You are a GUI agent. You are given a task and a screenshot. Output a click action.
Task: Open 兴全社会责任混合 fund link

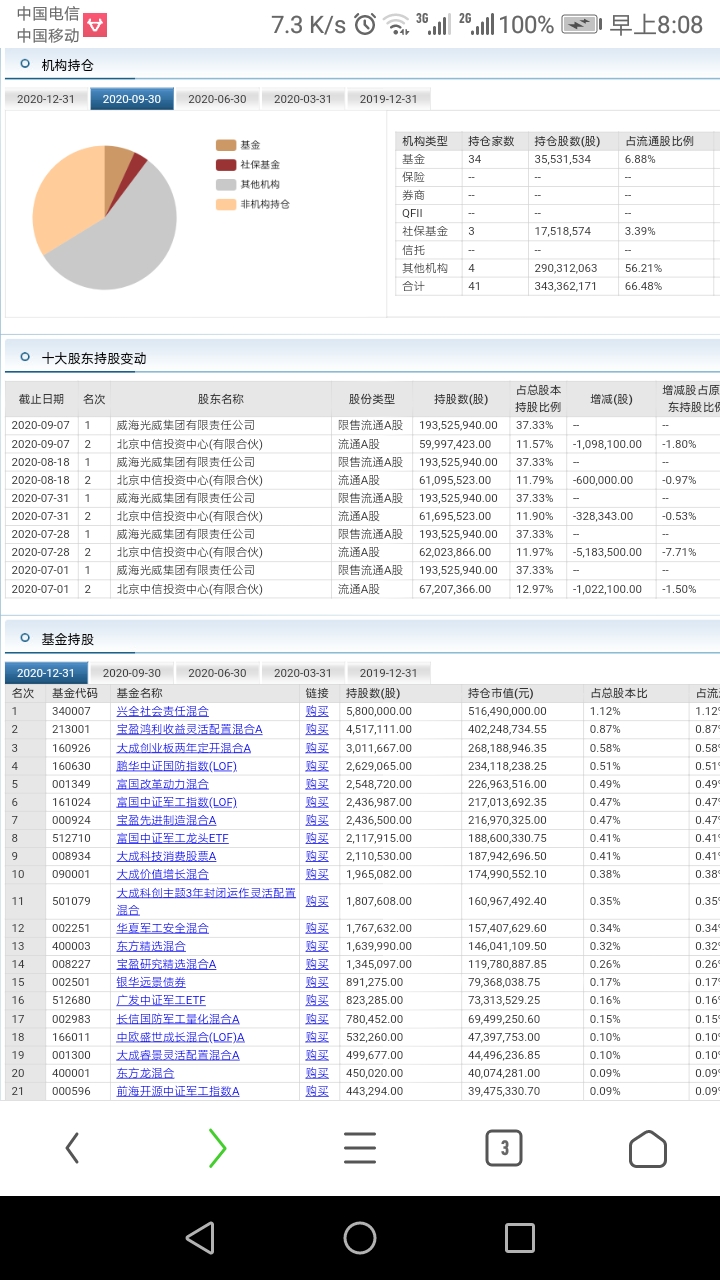coord(163,711)
